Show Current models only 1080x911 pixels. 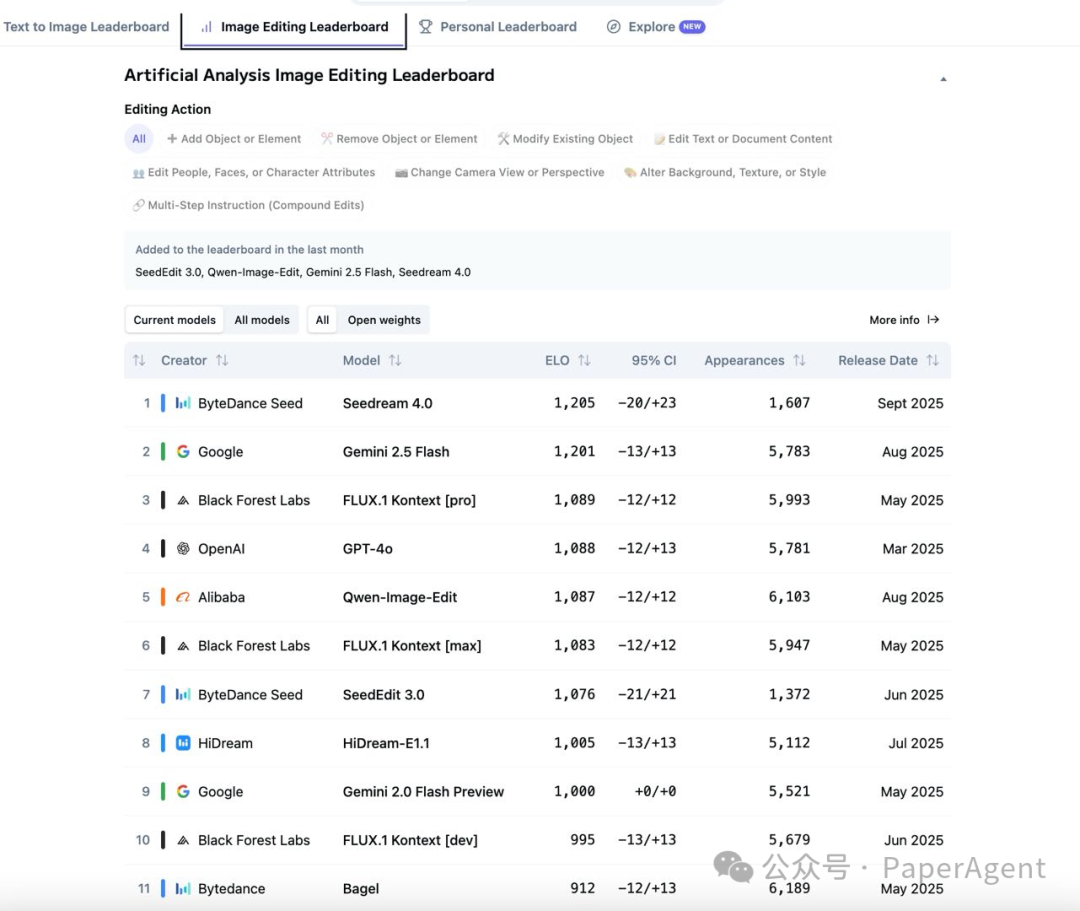tap(174, 320)
